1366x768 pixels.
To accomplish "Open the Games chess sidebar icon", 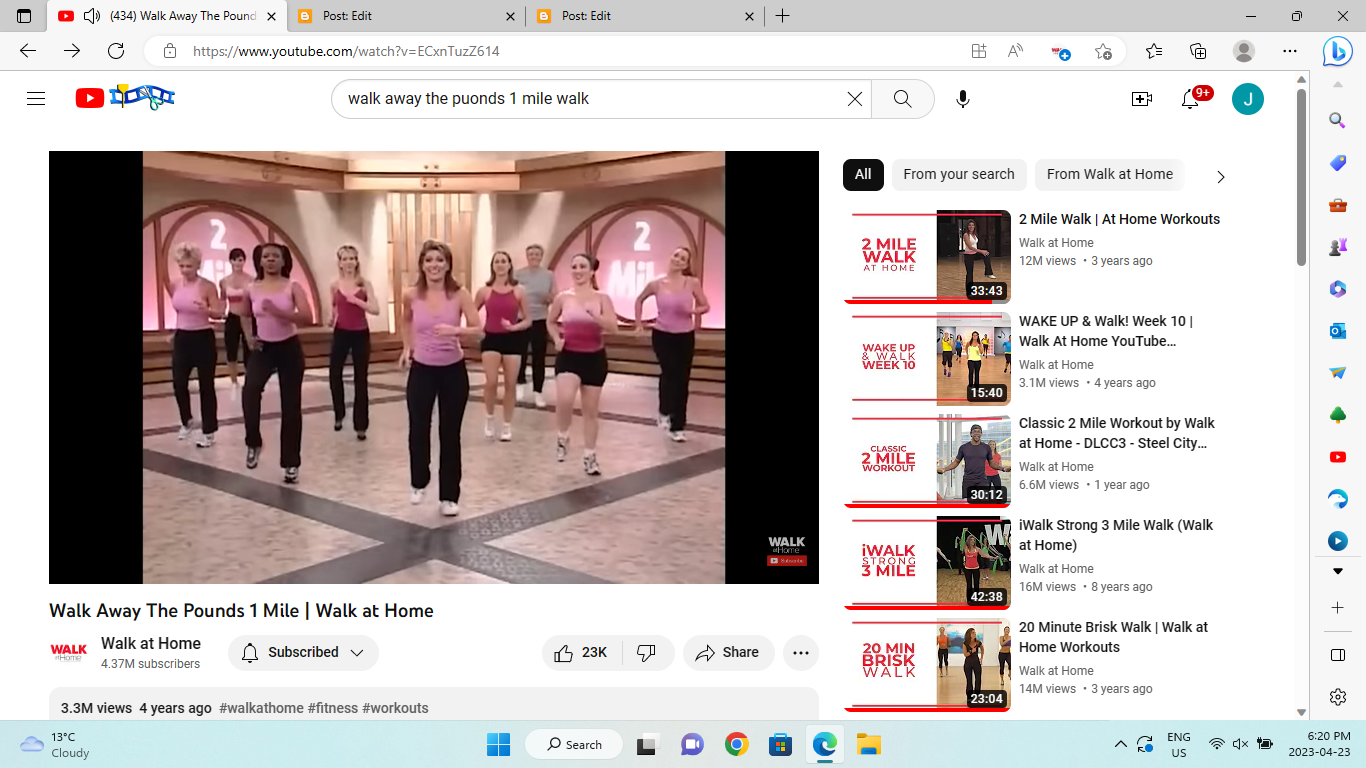I will click(x=1337, y=247).
